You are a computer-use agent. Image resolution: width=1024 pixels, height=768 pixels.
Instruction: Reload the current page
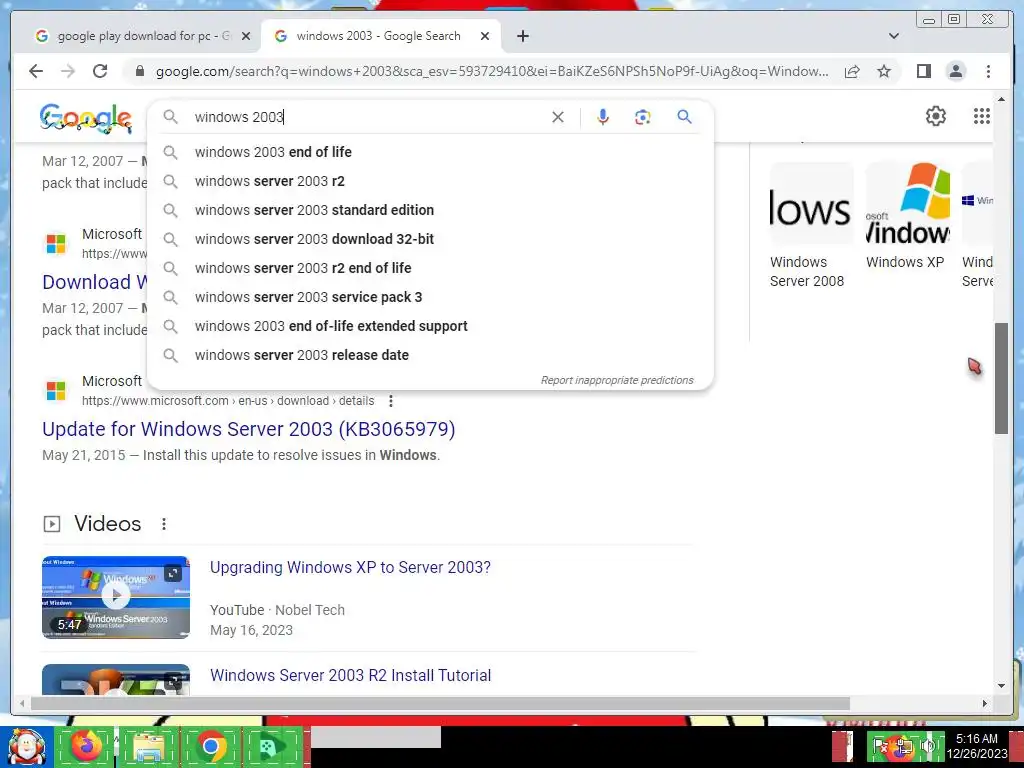(x=100, y=71)
